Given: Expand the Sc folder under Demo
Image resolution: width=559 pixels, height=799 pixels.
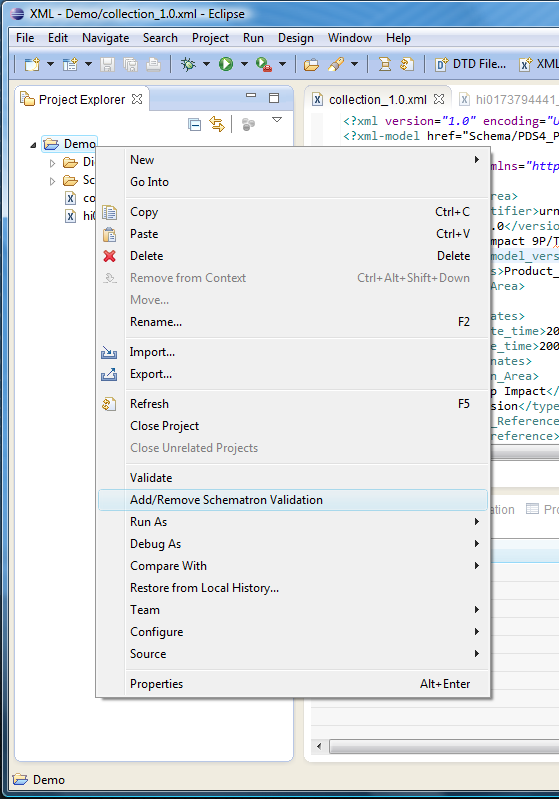Looking at the screenshot, I should pyautogui.click(x=52, y=181).
